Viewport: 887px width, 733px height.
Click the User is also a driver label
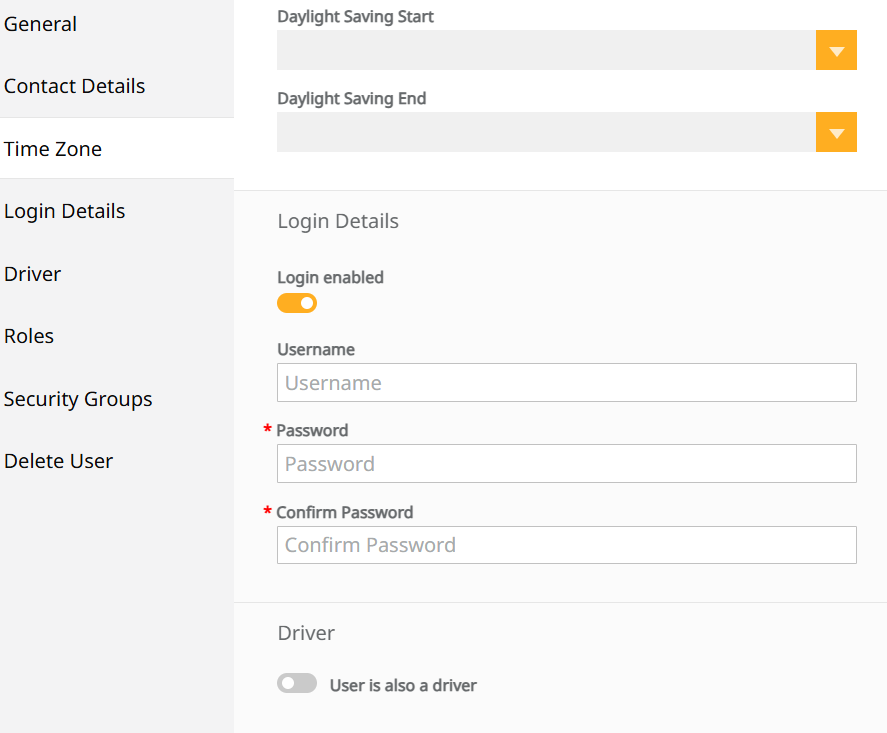tap(403, 685)
